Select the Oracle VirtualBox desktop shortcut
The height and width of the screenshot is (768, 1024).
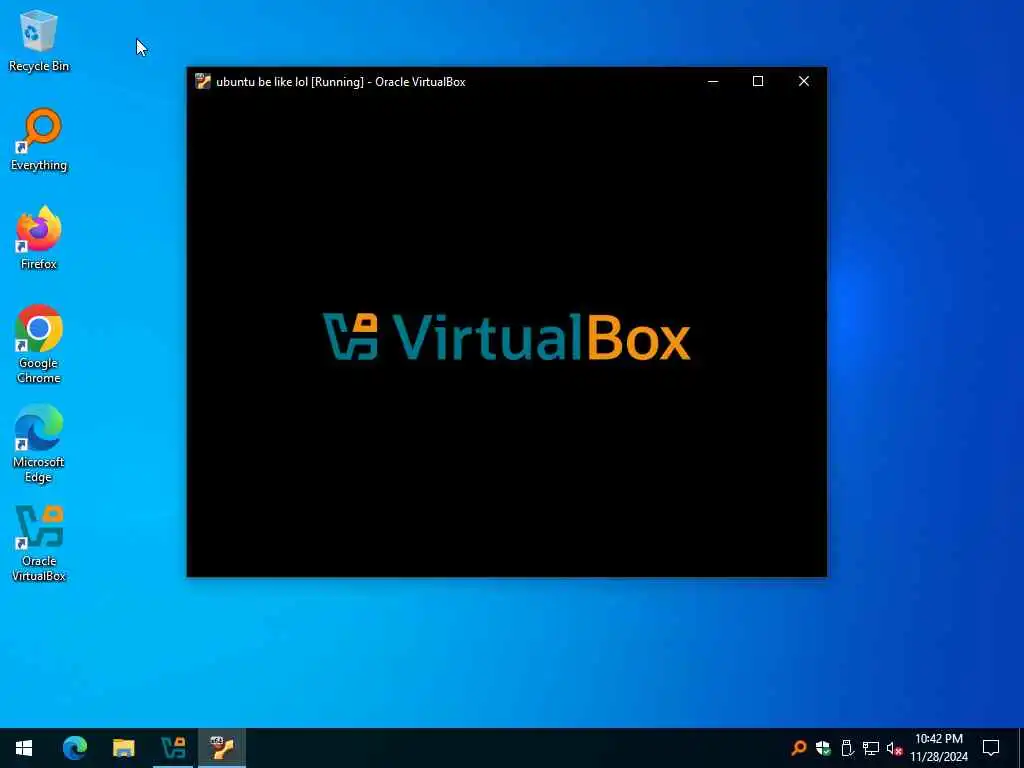click(39, 543)
